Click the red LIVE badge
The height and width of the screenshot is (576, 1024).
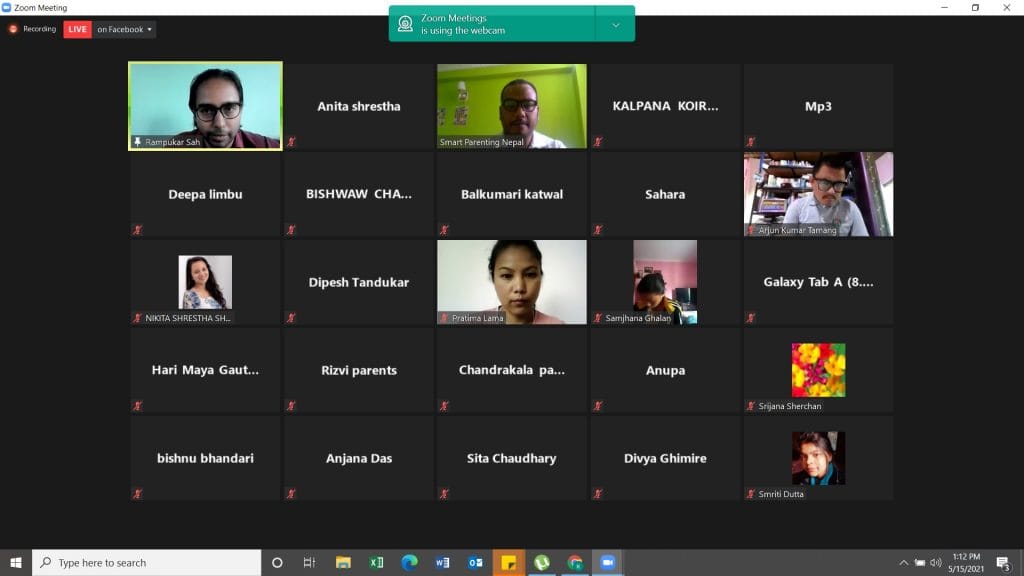pos(77,29)
